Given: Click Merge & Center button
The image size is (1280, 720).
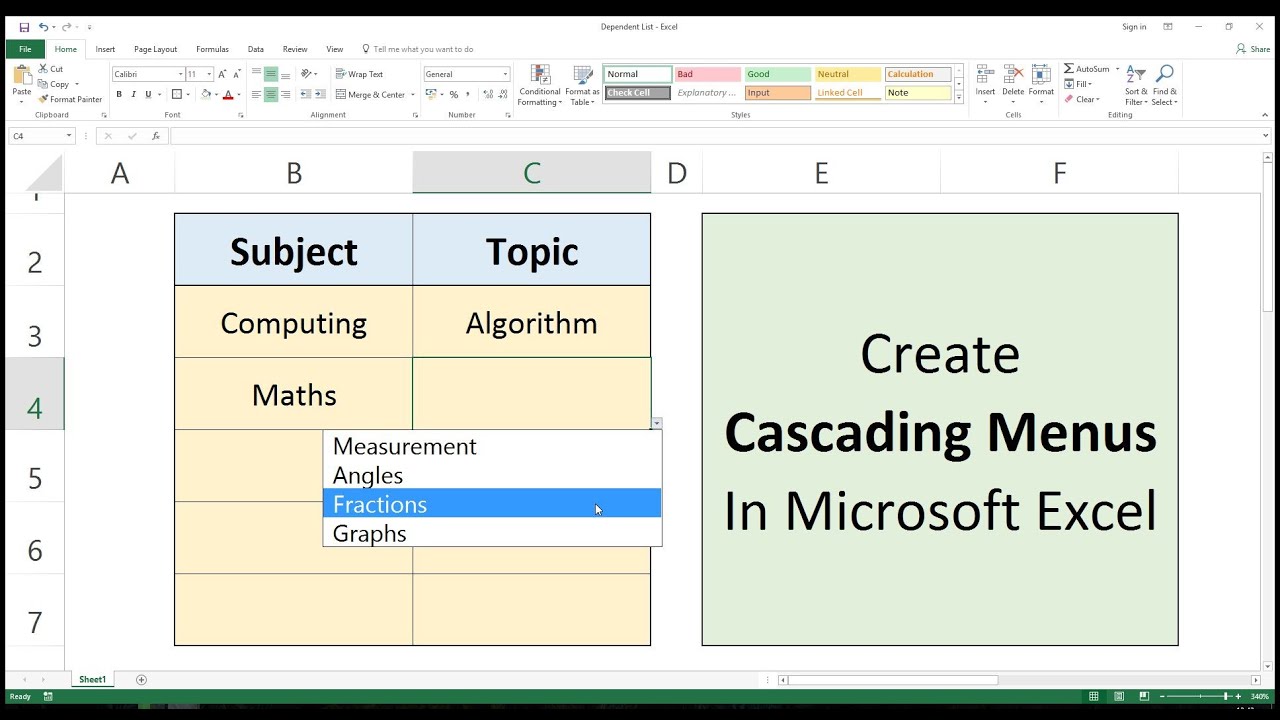Looking at the screenshot, I should 369,95.
